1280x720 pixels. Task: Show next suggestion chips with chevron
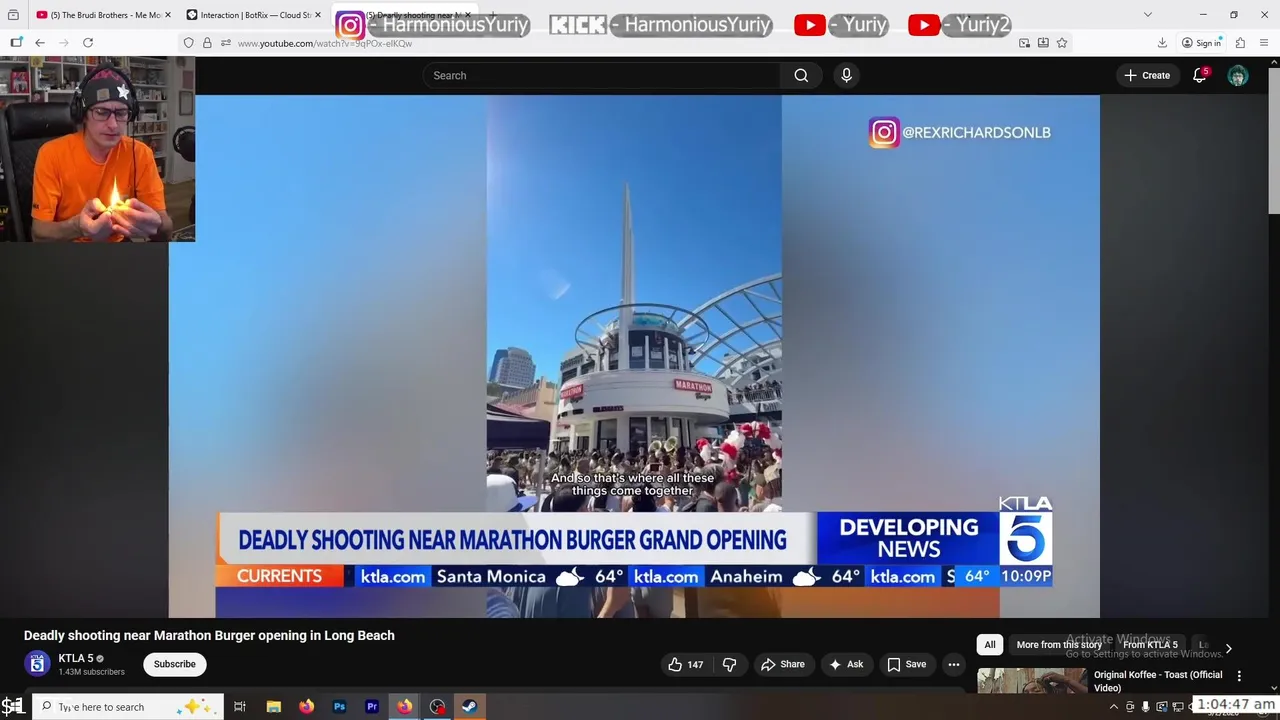(1228, 648)
